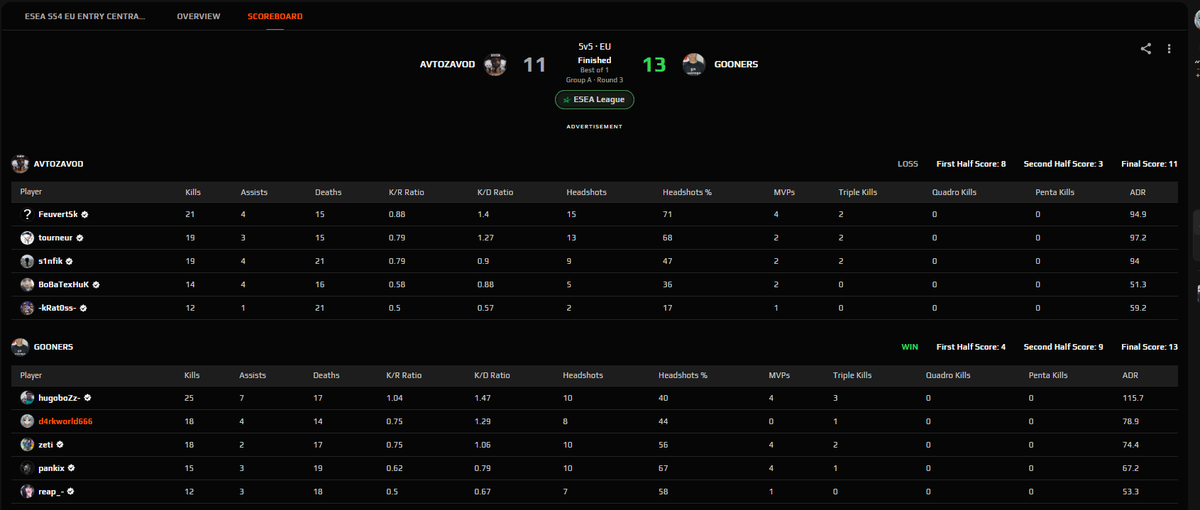Open hugoboZz- player profile link
This screenshot has height=510, width=1200.
pos(59,397)
